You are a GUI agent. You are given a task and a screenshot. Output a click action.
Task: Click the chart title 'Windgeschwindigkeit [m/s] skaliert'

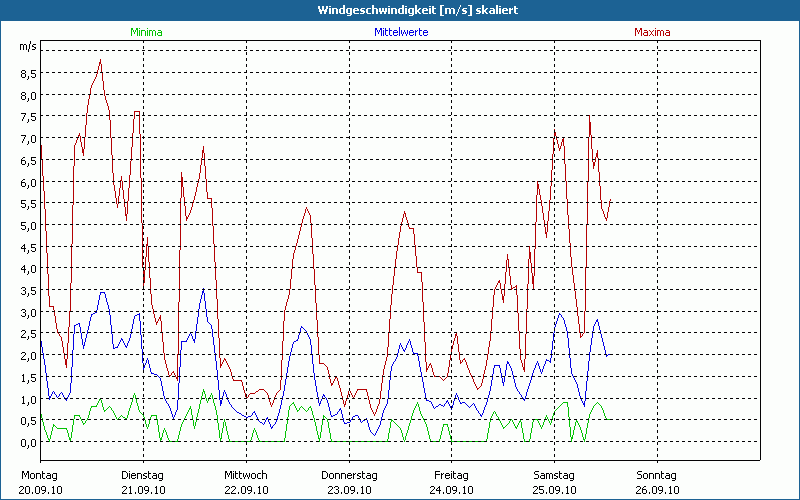pos(417,10)
